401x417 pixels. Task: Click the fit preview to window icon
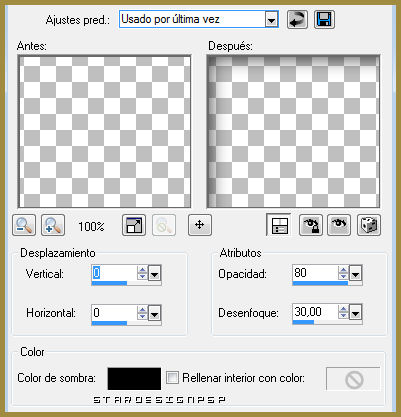(x=134, y=226)
